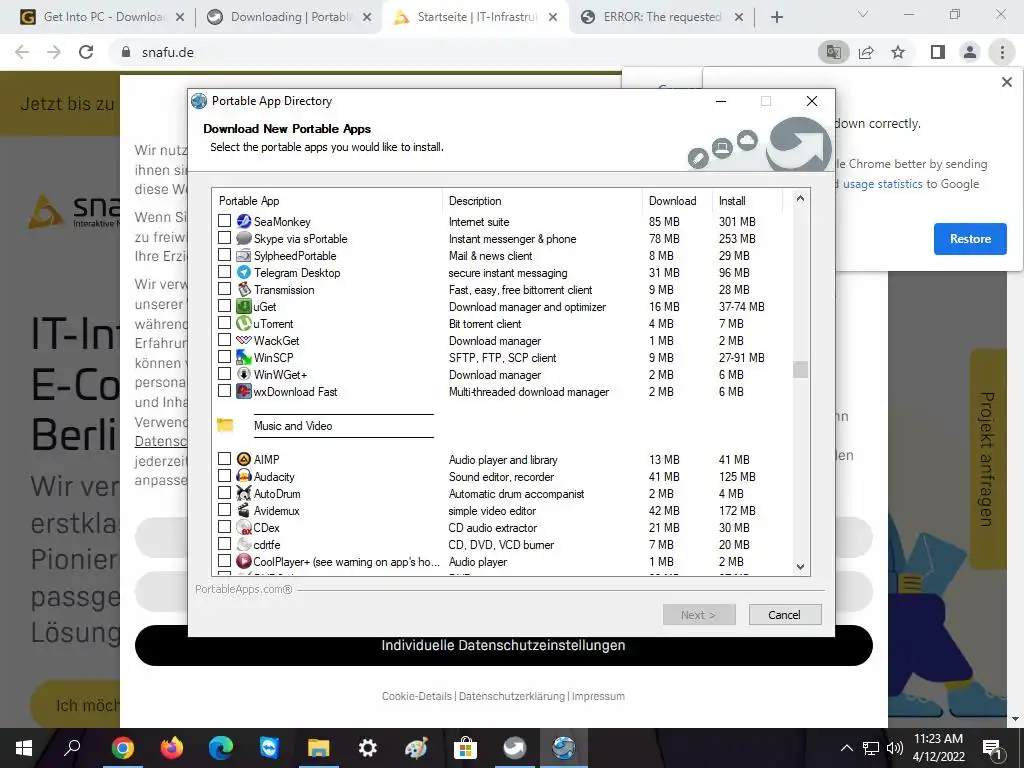
Task: Click the Skype via sPortable icon
Action: tap(244, 238)
